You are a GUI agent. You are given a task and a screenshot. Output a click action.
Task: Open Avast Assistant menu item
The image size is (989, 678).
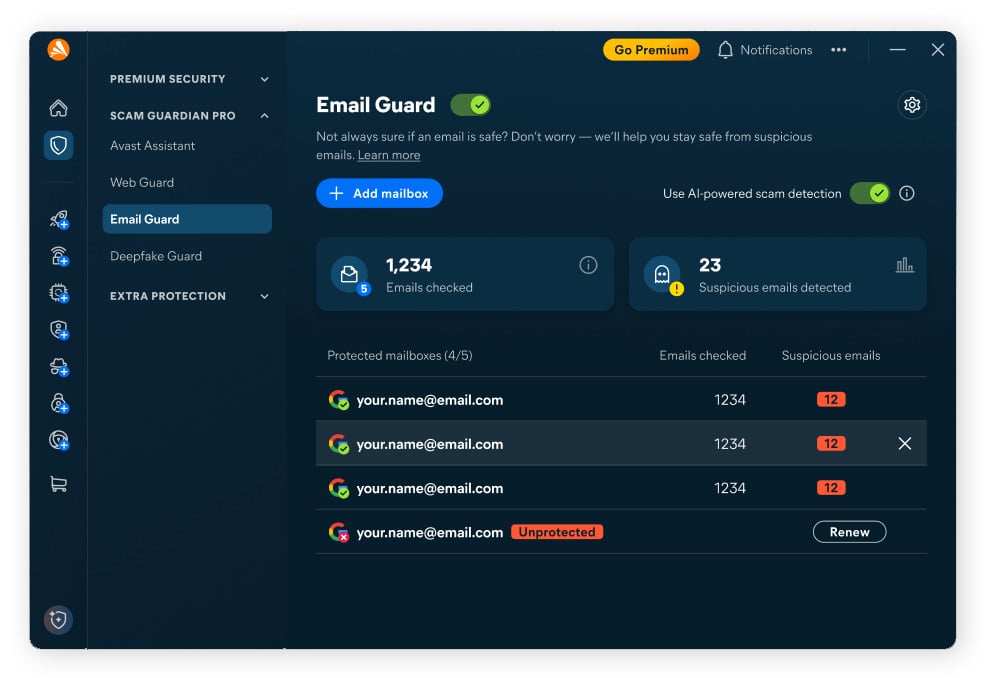tap(152, 146)
